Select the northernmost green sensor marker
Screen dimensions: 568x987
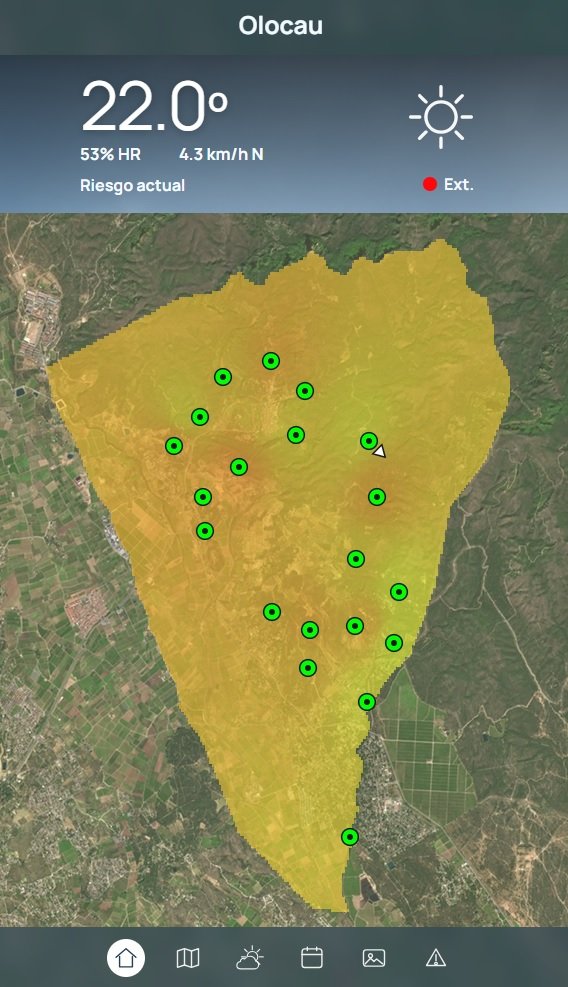(271, 361)
